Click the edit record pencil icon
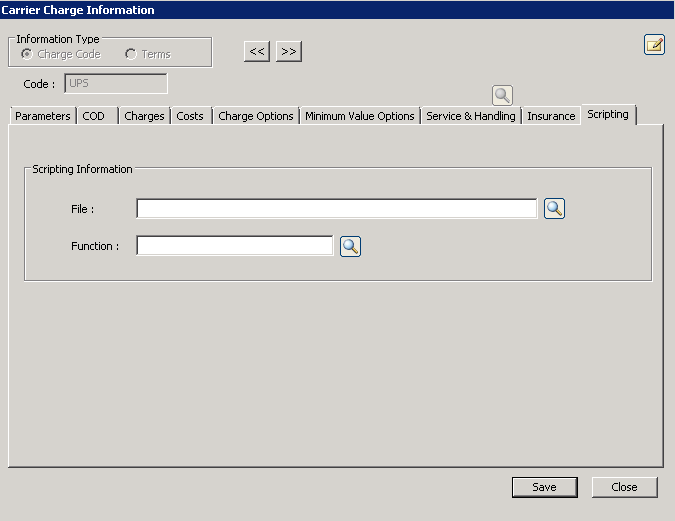 coord(654,44)
